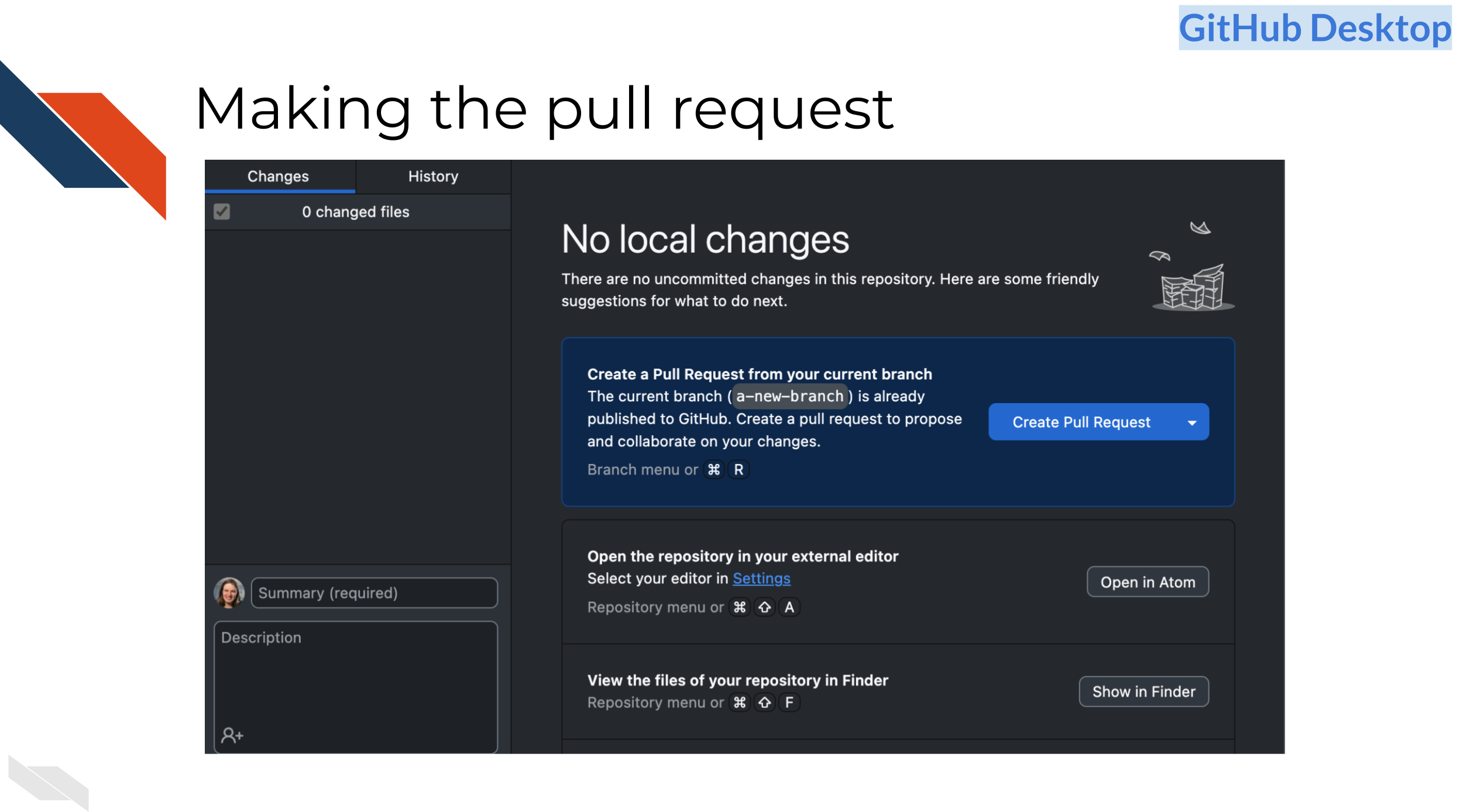The width and height of the screenshot is (1463, 812).
Task: Click the add co-authors icon
Action: pyautogui.click(x=232, y=735)
